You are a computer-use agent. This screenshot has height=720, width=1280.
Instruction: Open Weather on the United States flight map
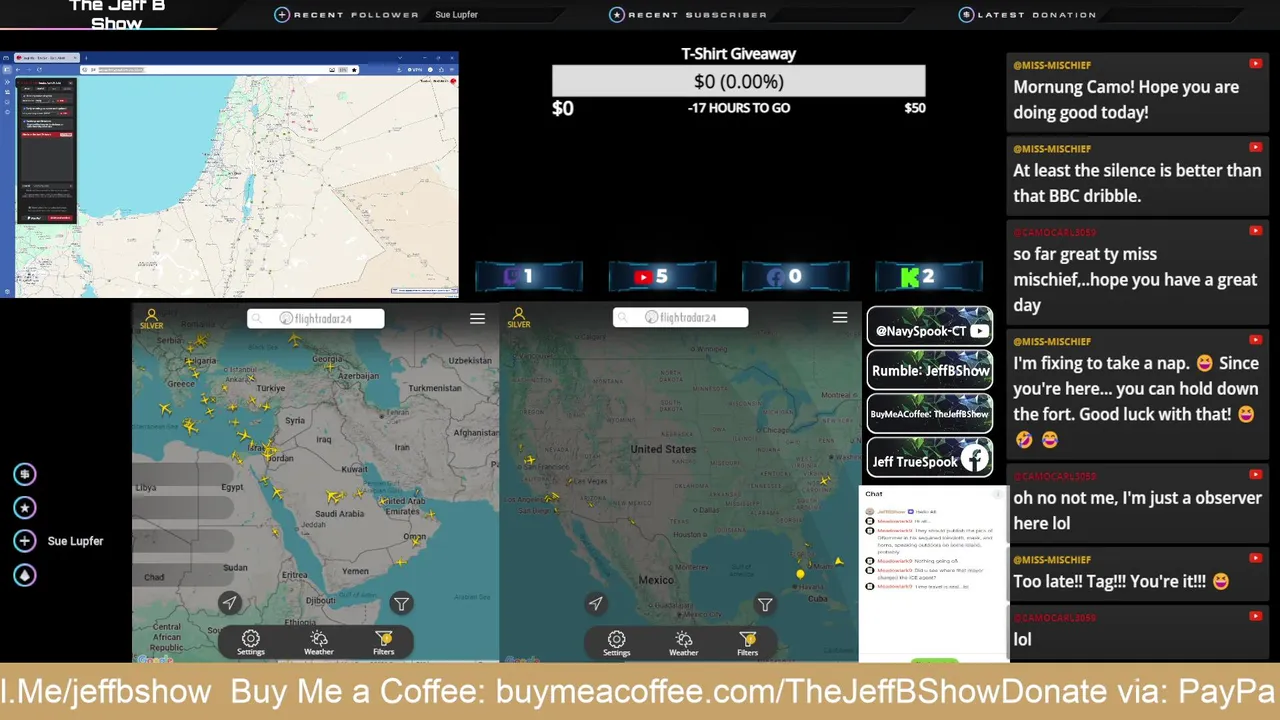[684, 642]
